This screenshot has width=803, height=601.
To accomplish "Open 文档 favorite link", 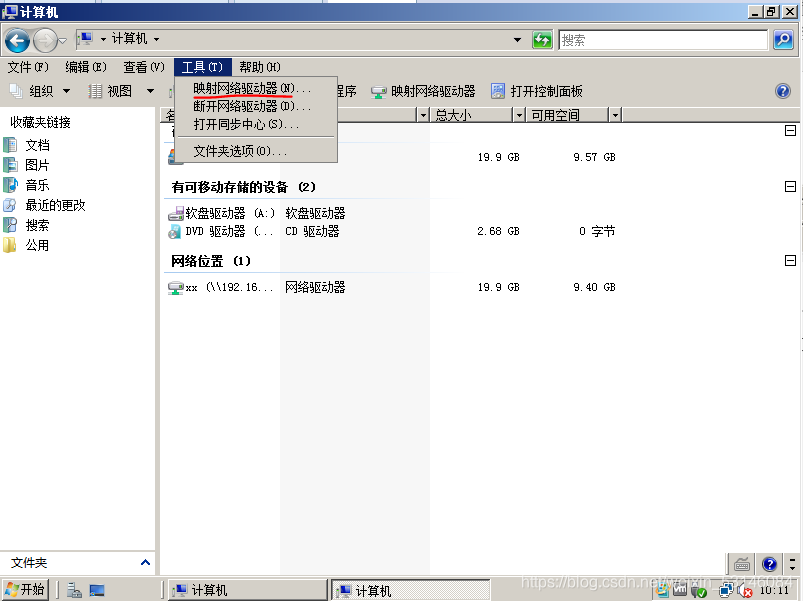I will coord(27,145).
